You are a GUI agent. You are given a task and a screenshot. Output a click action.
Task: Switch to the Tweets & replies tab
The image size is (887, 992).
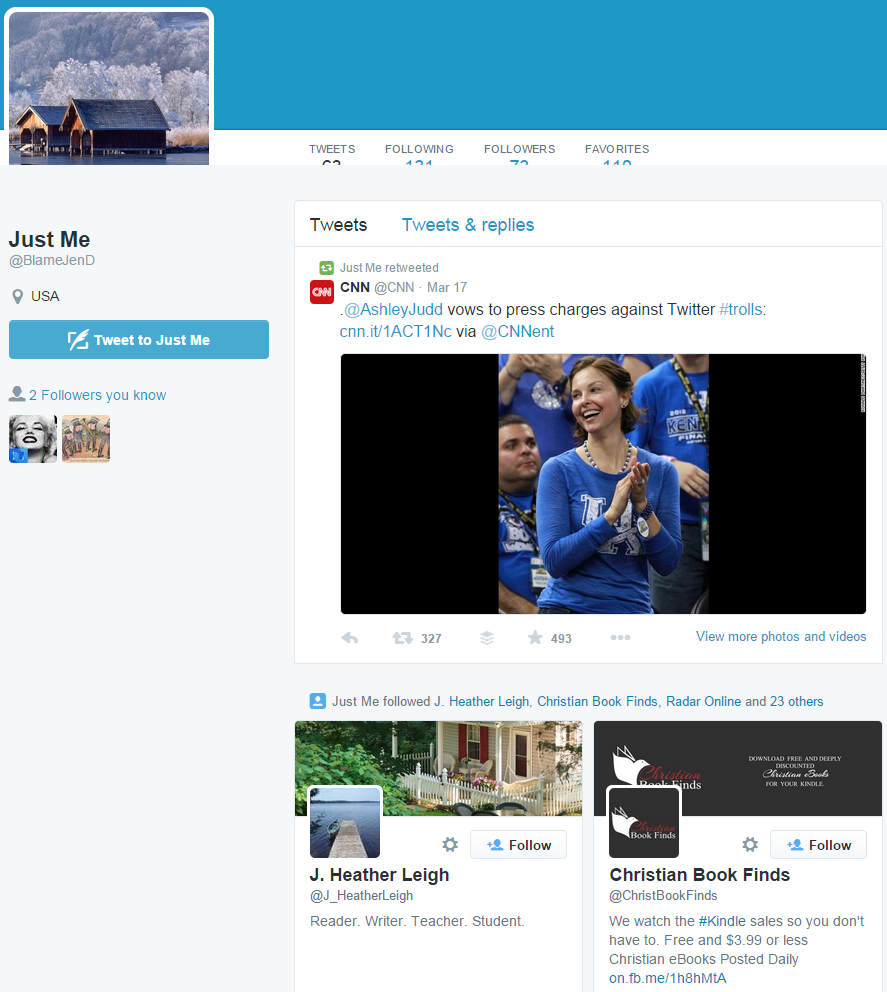point(468,225)
